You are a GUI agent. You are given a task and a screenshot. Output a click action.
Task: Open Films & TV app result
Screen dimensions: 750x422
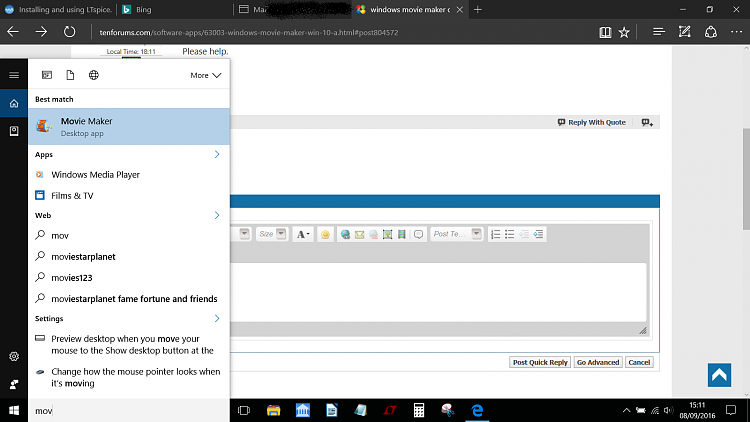[x=129, y=196]
